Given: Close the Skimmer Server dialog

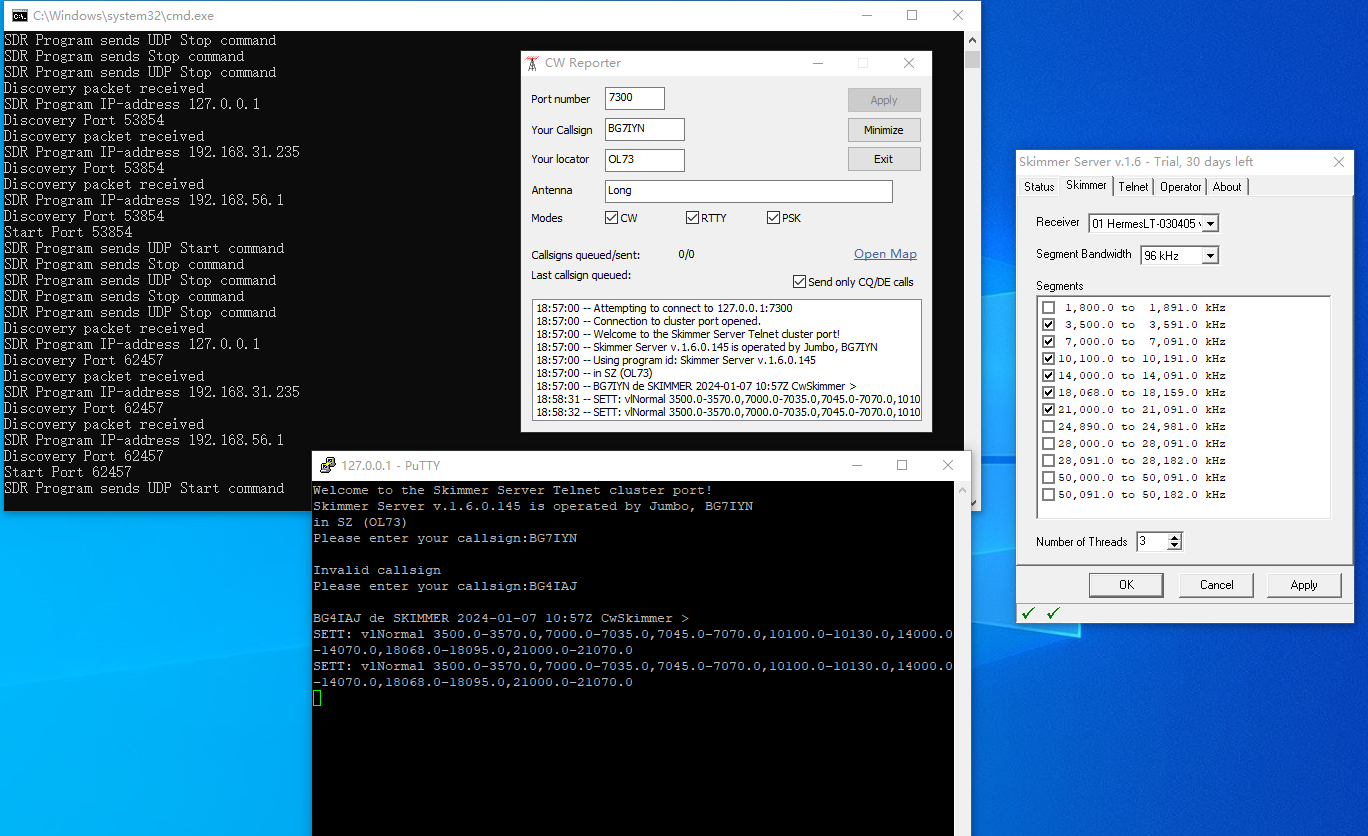Looking at the screenshot, I should (1339, 162).
